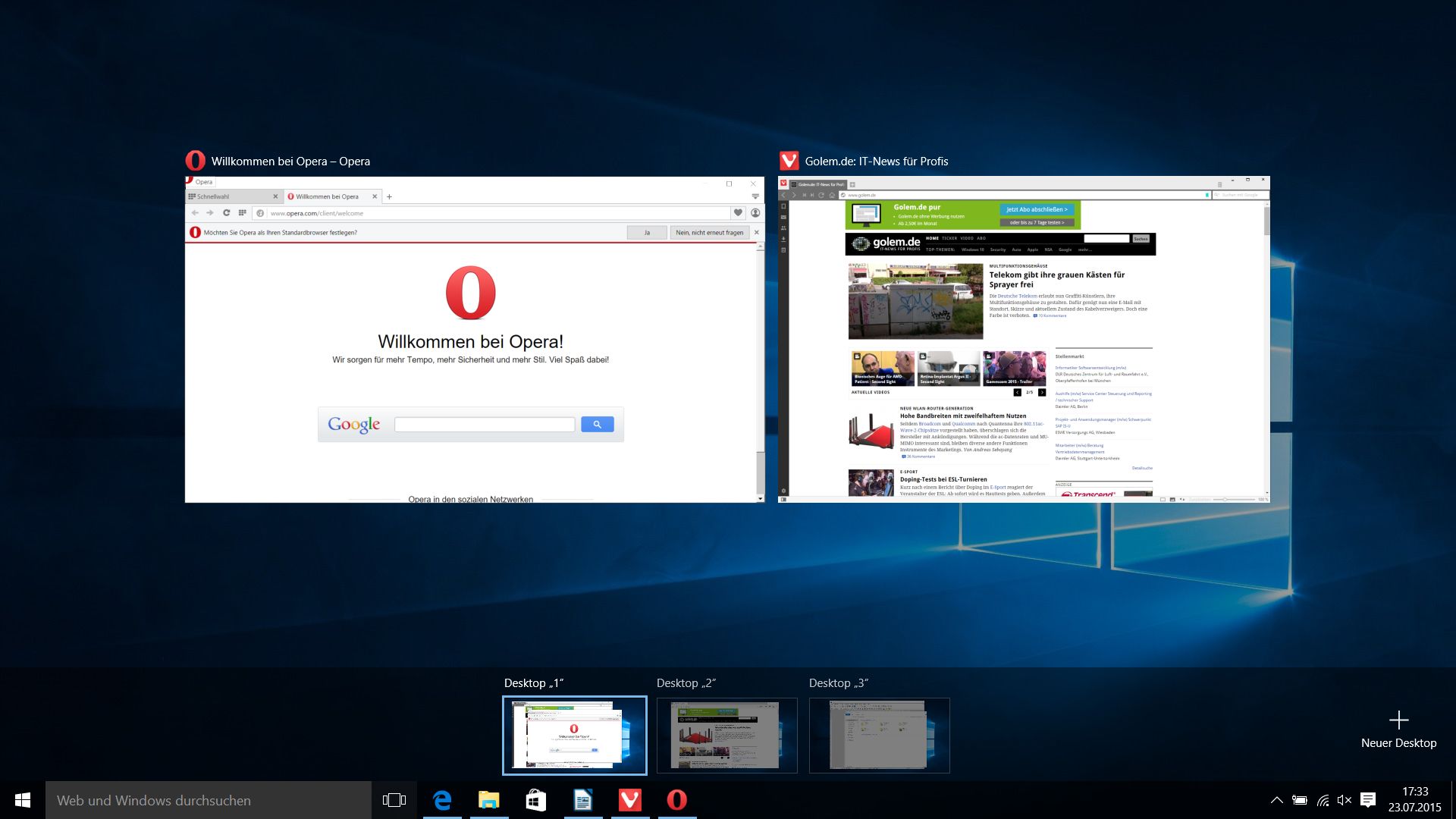
Task: Switch to the Desktop 3 thumbnail
Action: pos(880,736)
